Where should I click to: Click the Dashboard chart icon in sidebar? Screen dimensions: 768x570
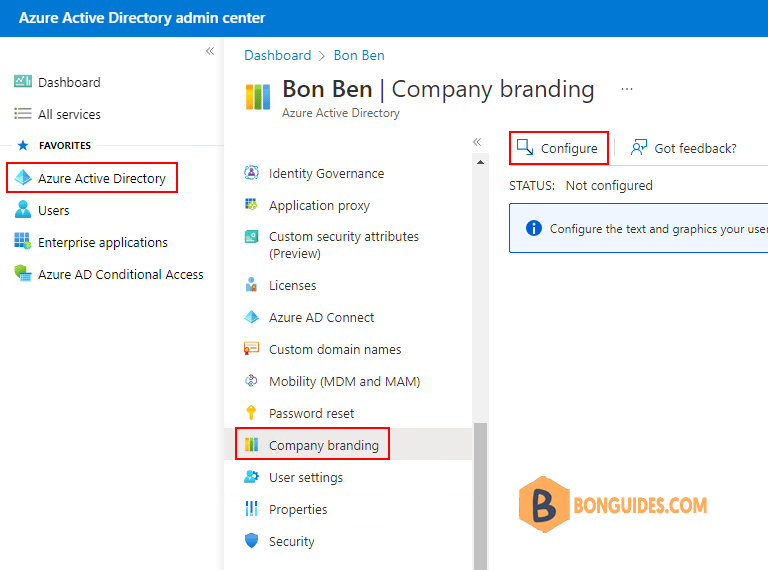point(23,81)
